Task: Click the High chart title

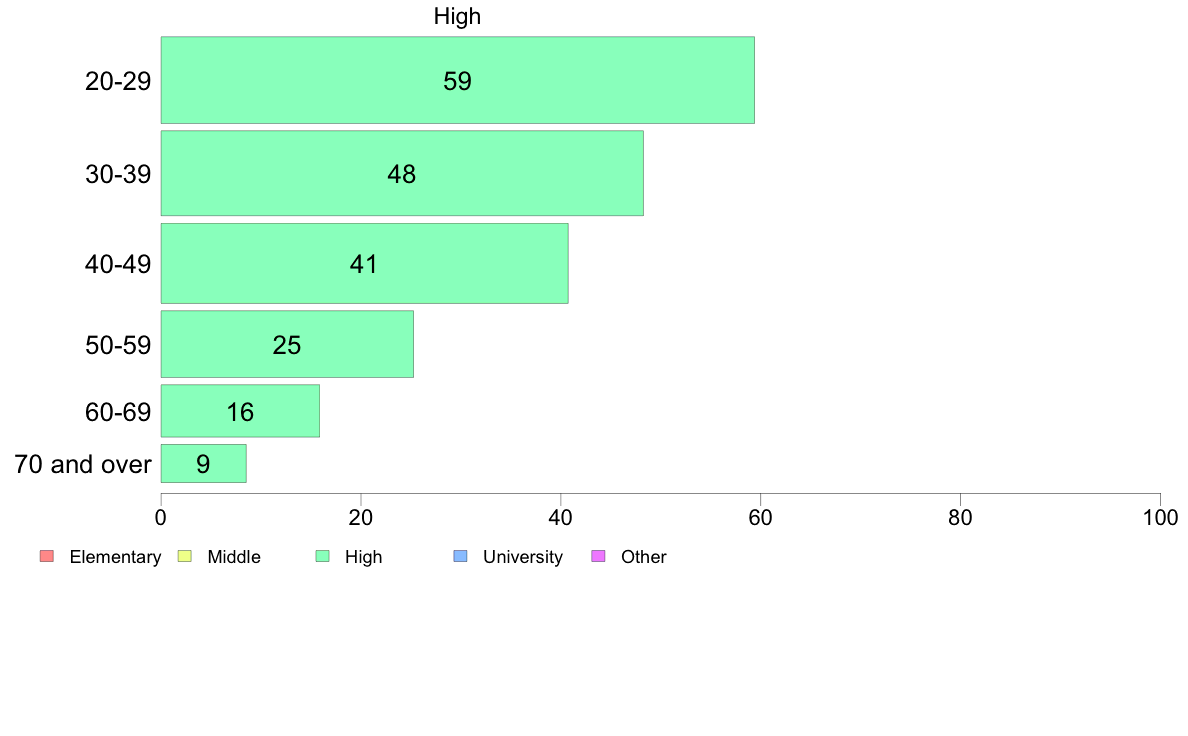Action: click(x=457, y=16)
